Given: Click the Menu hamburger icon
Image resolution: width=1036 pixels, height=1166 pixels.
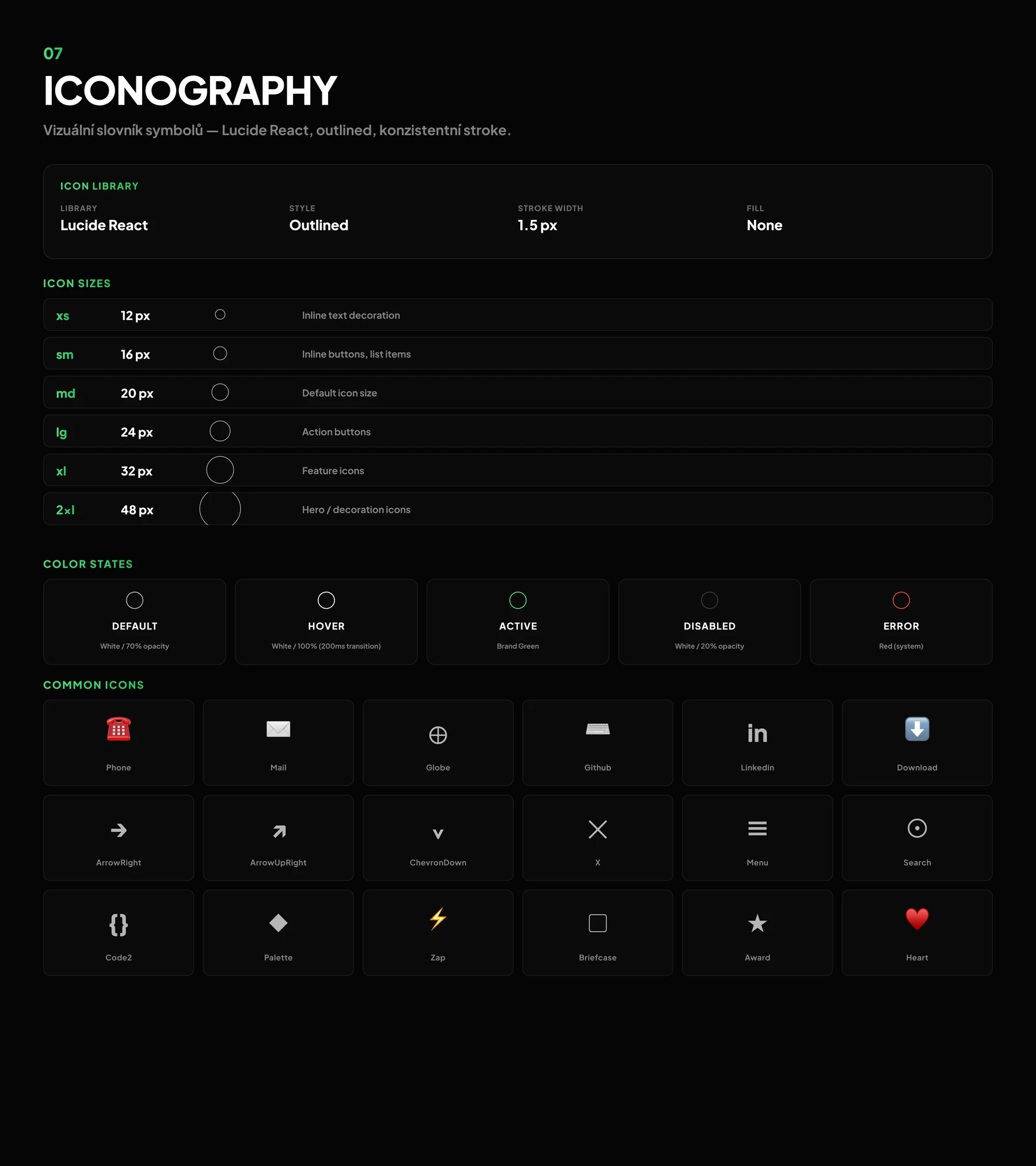Looking at the screenshot, I should [x=757, y=829].
